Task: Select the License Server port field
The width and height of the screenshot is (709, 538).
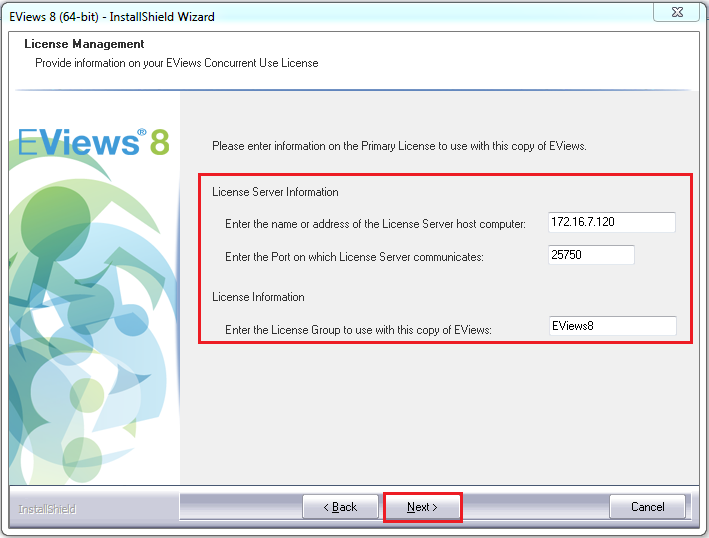Action: pos(591,255)
